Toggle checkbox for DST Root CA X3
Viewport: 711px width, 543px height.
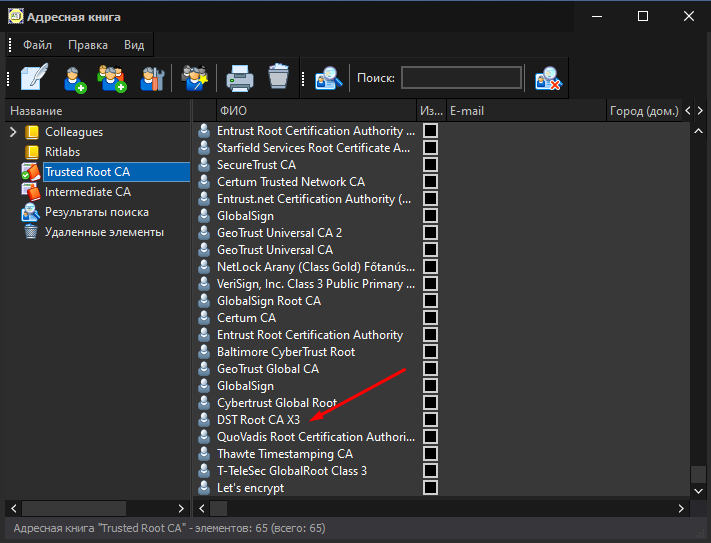[430, 420]
